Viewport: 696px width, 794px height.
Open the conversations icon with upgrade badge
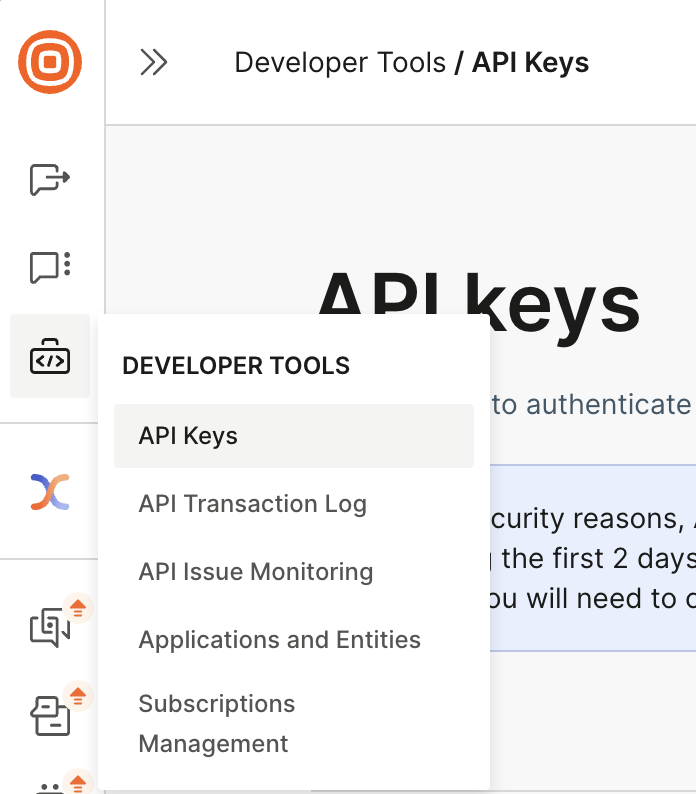point(50,627)
